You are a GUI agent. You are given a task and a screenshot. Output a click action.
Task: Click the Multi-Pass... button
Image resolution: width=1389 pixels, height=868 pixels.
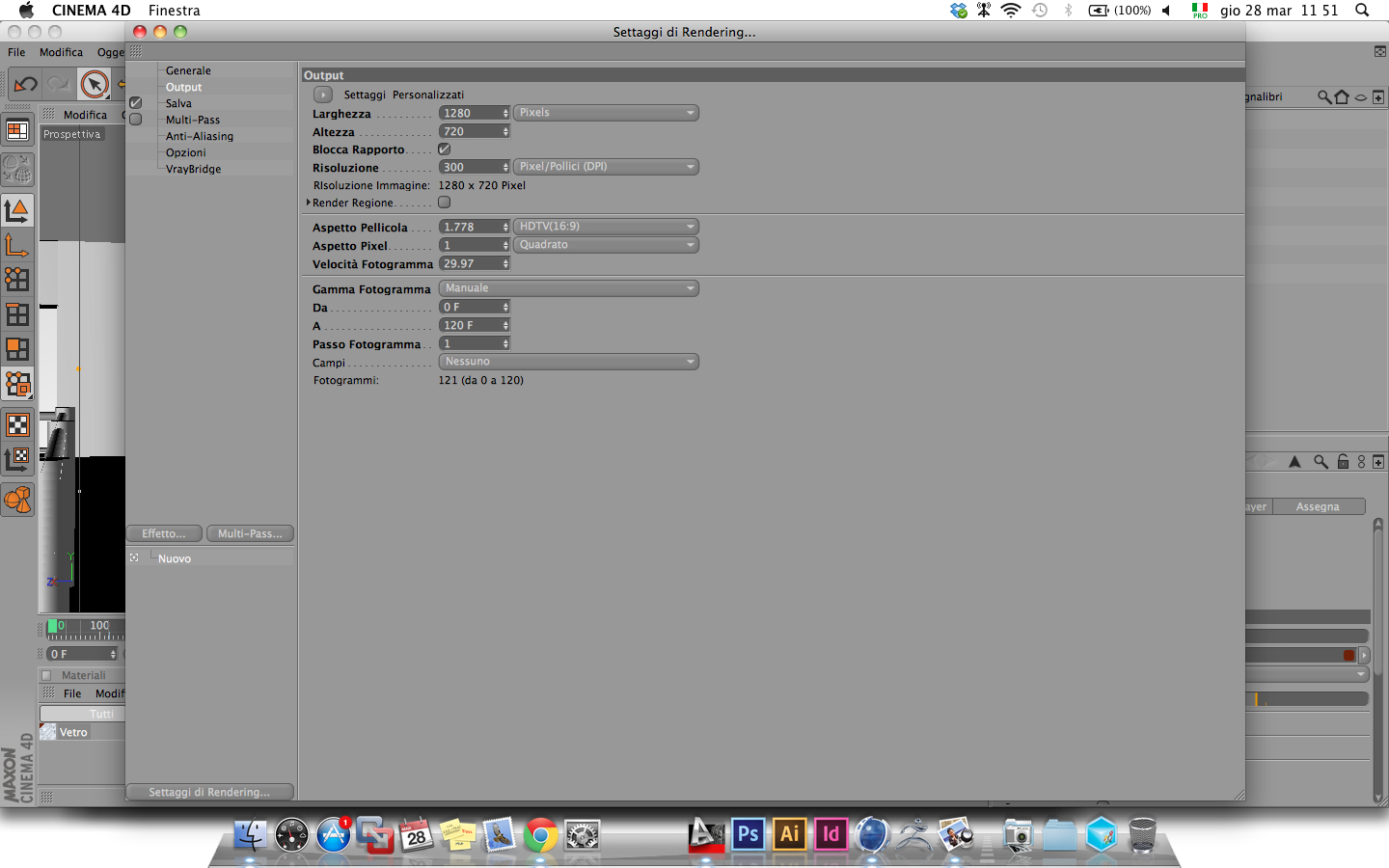pos(250,533)
